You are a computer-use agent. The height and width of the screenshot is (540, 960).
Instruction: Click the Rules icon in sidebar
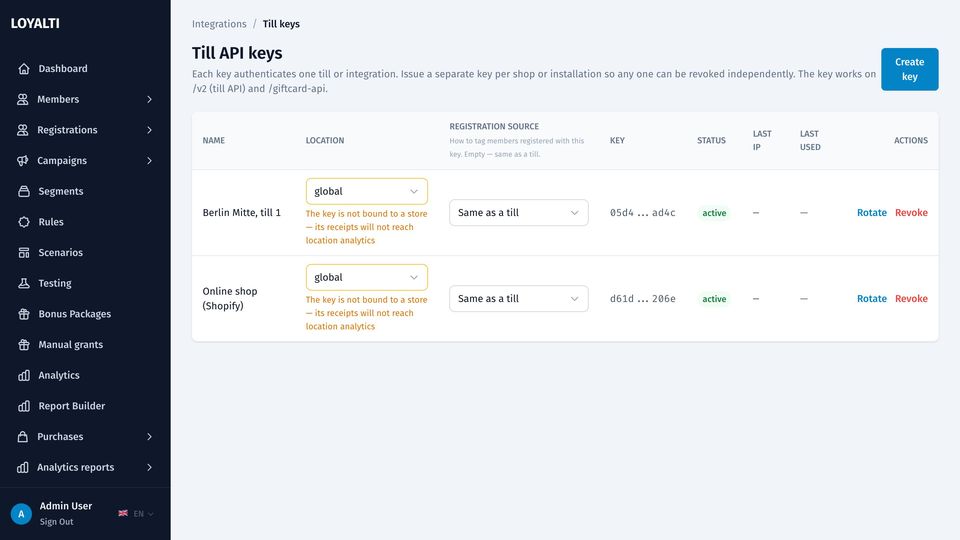pyautogui.click(x=24, y=222)
